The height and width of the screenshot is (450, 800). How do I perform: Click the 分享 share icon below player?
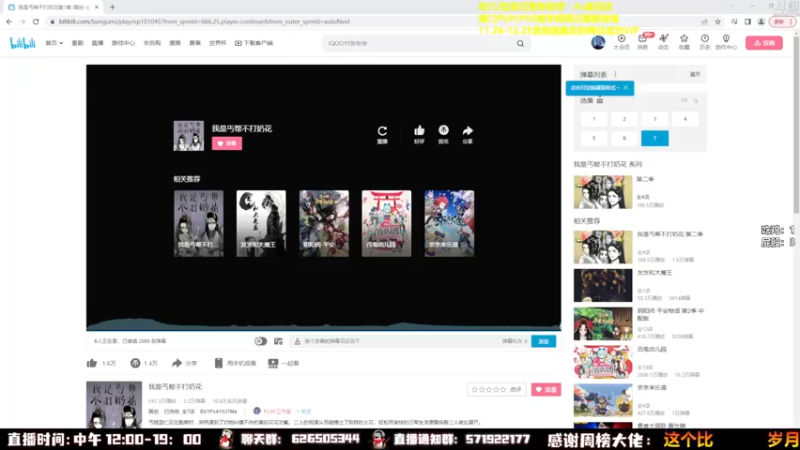[x=177, y=363]
